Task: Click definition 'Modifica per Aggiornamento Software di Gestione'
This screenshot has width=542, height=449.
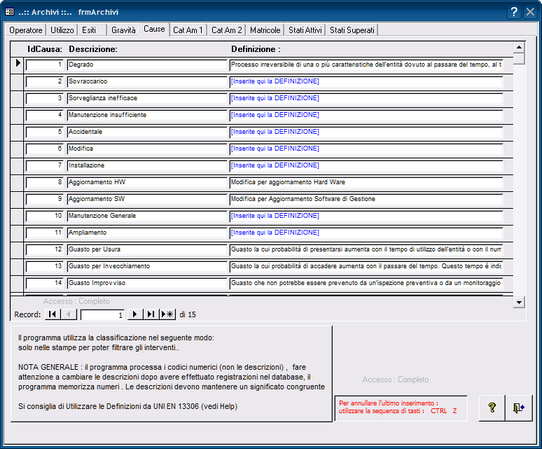Action: coord(366,199)
